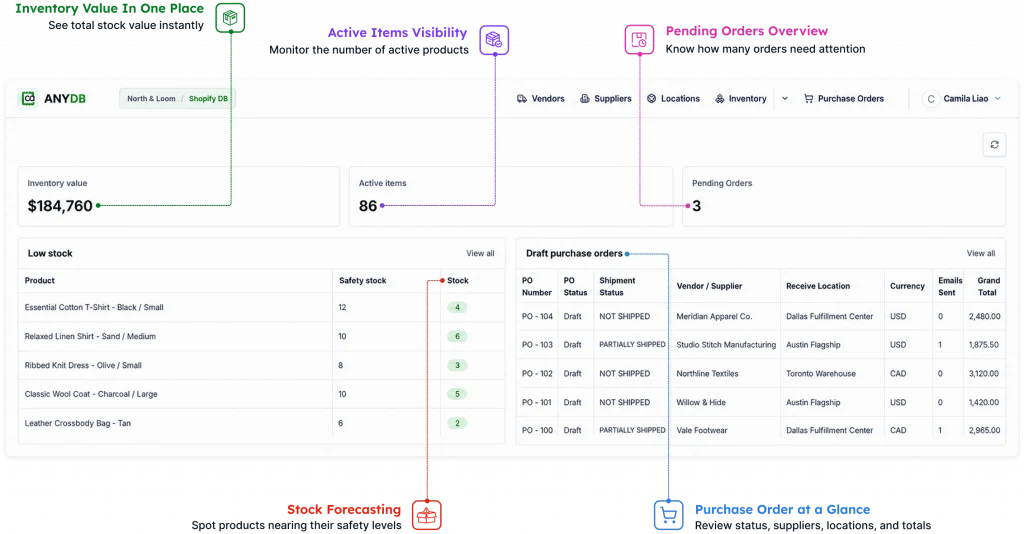Click the Vendor / Supplier column header

click(x=709, y=287)
